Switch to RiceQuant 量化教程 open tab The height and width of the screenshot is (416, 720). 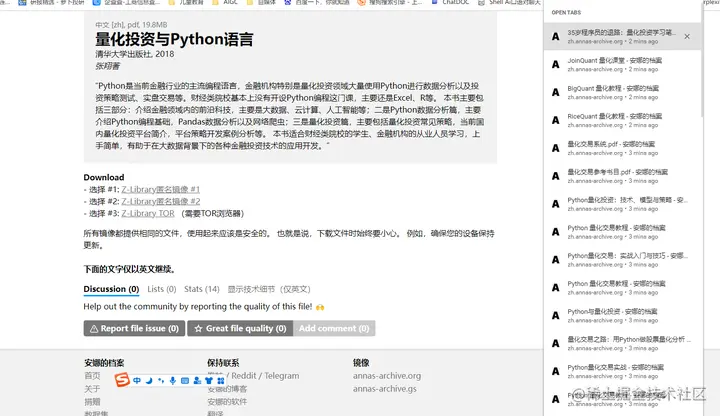622,120
